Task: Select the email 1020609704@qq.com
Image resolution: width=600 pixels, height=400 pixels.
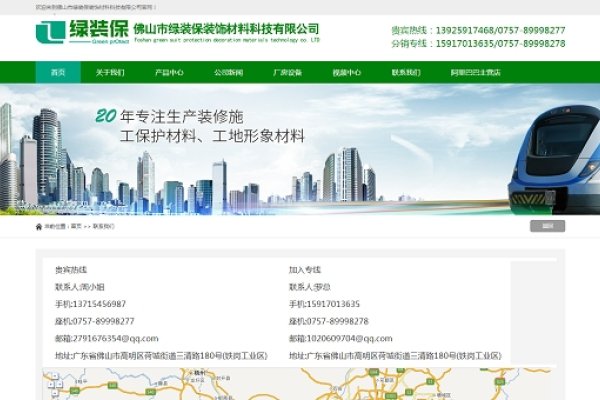Action: click(x=349, y=338)
